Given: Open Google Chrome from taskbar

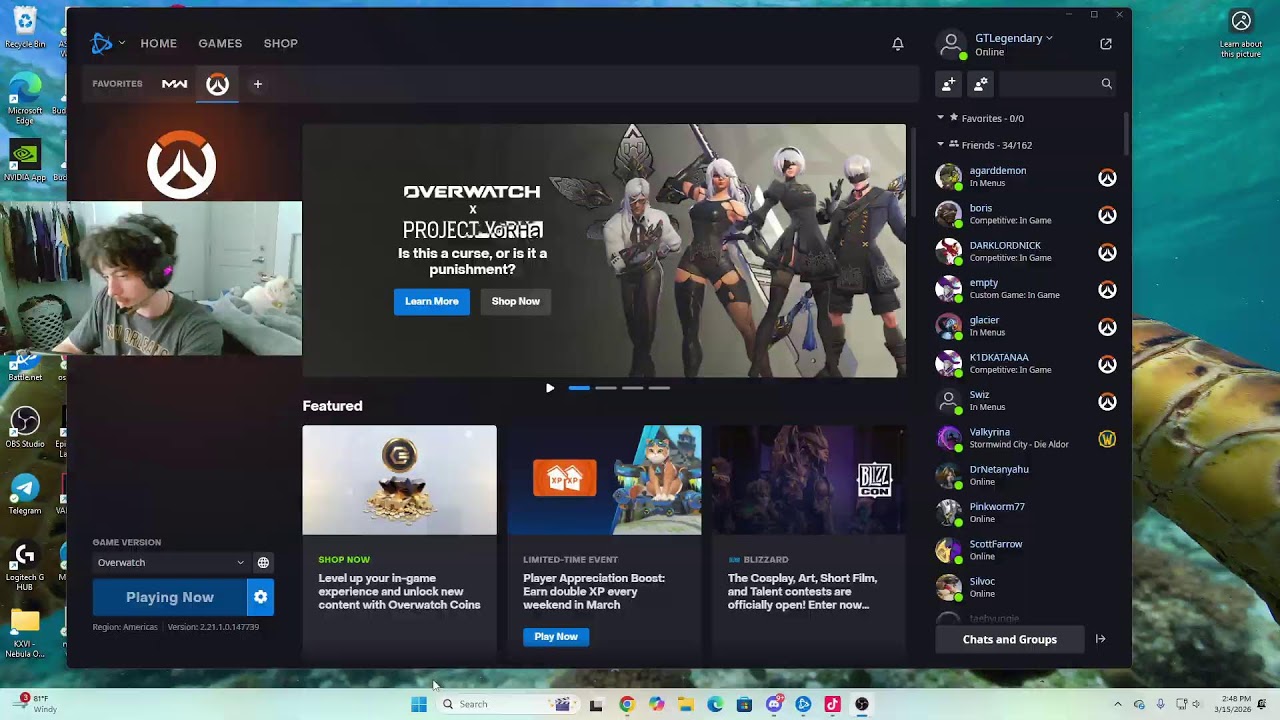Looking at the screenshot, I should (626, 704).
